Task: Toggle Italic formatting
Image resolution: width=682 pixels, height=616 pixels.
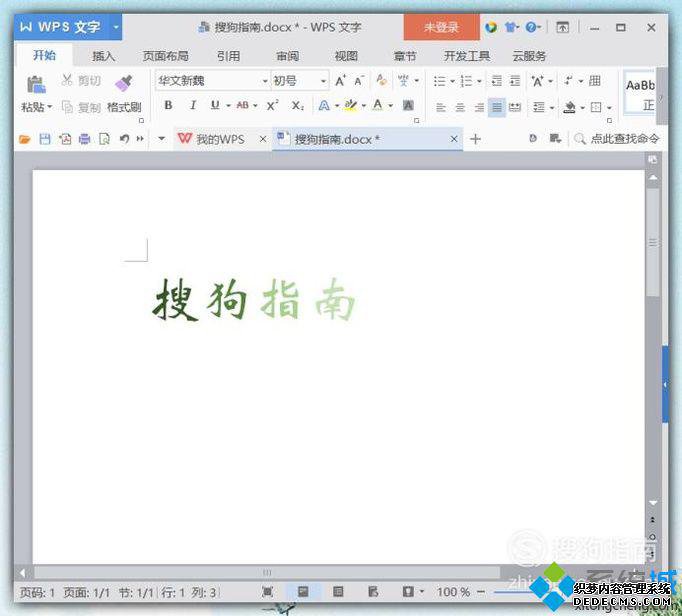Action: pyautogui.click(x=193, y=105)
